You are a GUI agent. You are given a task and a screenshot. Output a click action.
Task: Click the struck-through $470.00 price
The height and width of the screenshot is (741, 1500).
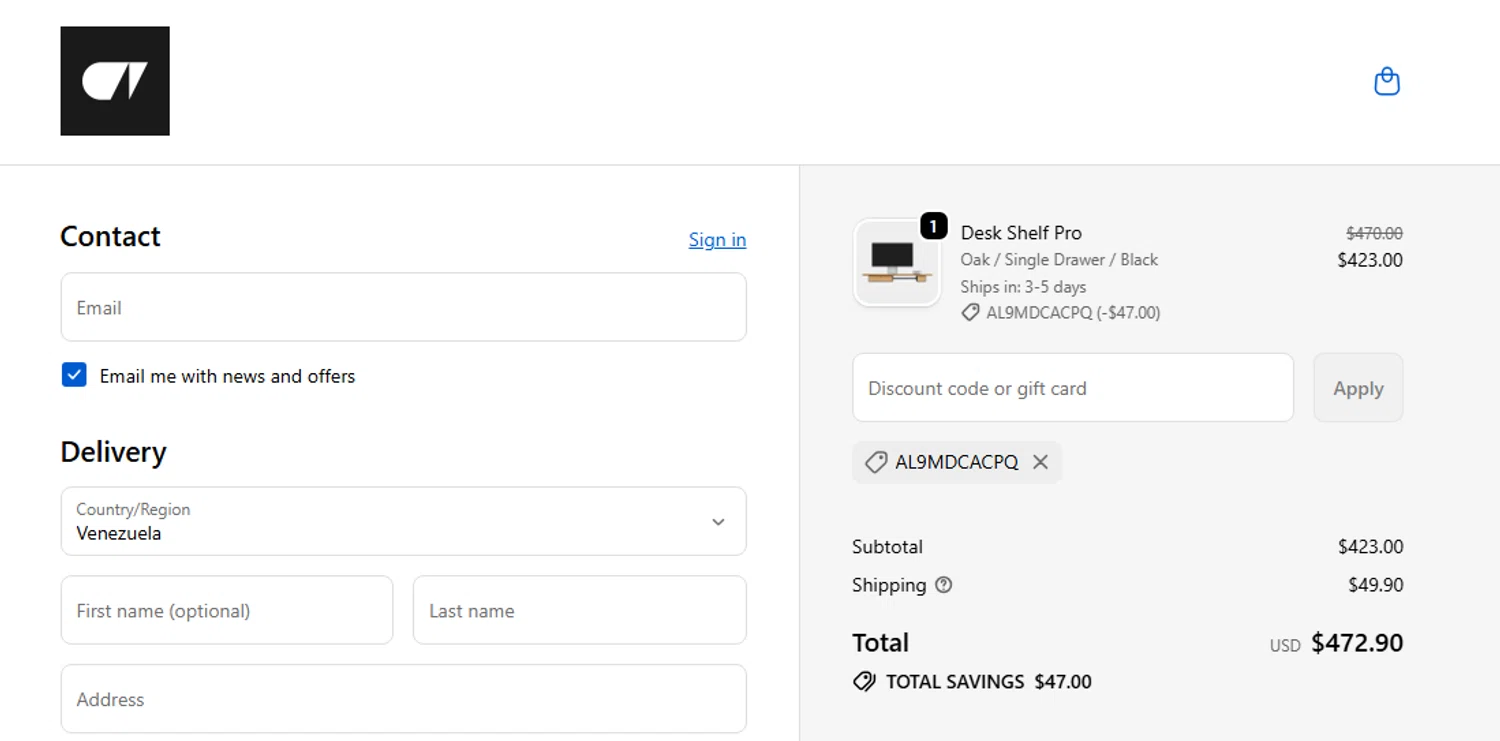(1374, 233)
